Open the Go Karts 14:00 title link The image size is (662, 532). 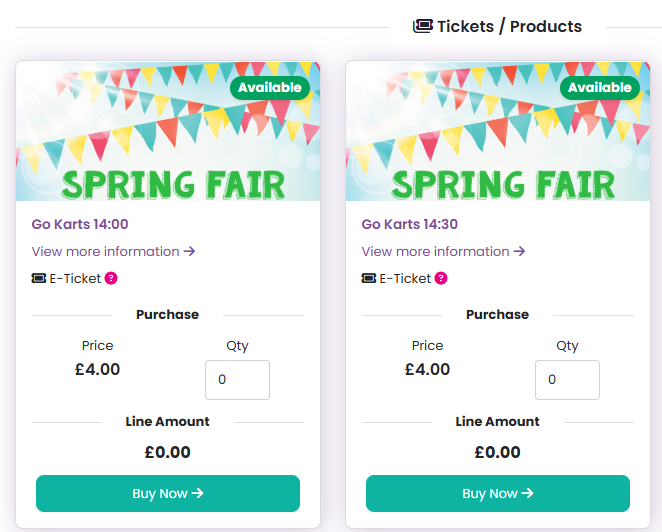[x=80, y=224]
